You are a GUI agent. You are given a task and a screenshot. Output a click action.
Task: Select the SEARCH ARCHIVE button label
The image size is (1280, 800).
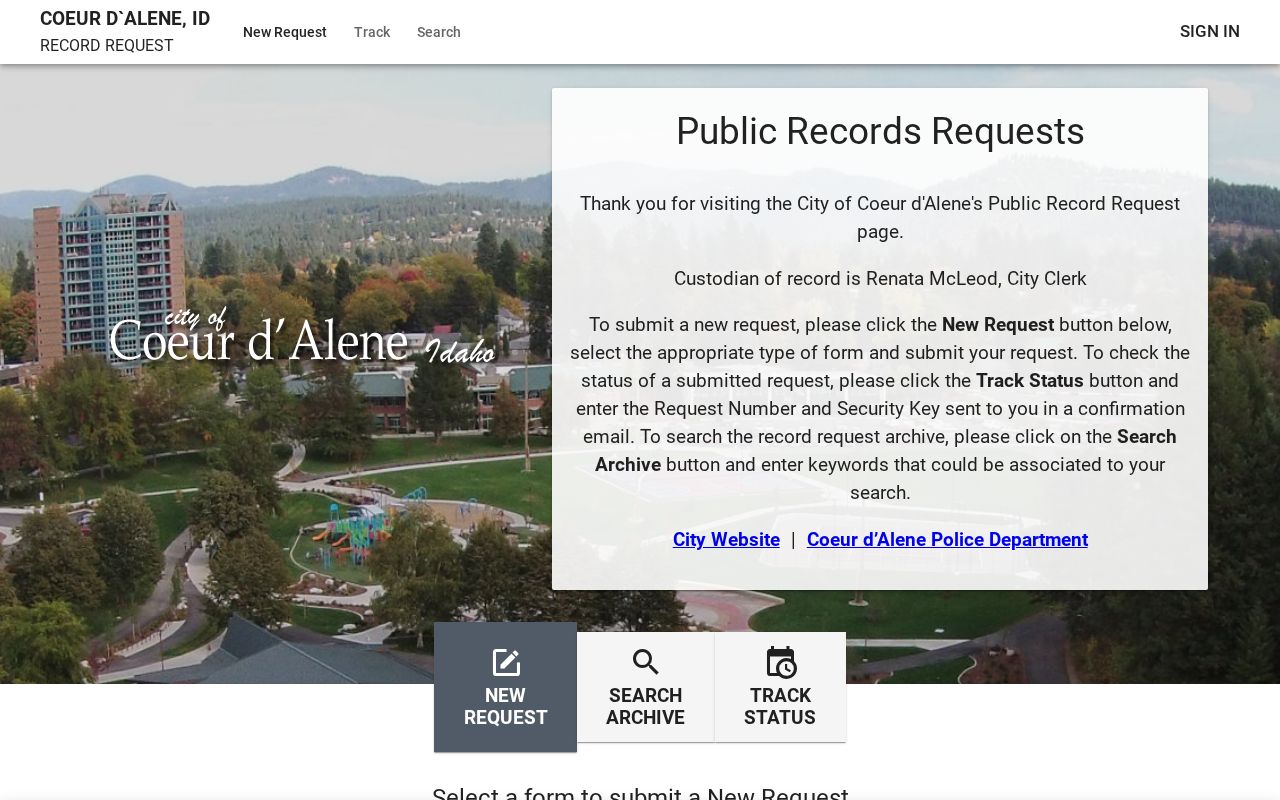[x=645, y=706]
